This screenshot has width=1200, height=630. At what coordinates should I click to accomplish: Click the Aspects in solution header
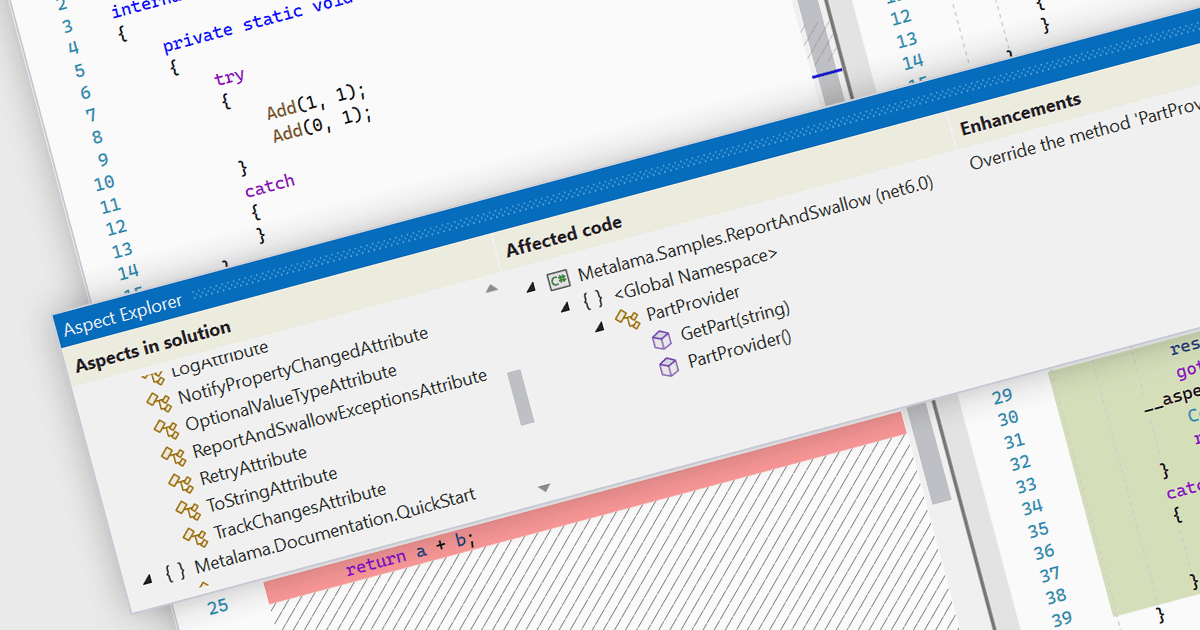point(153,346)
